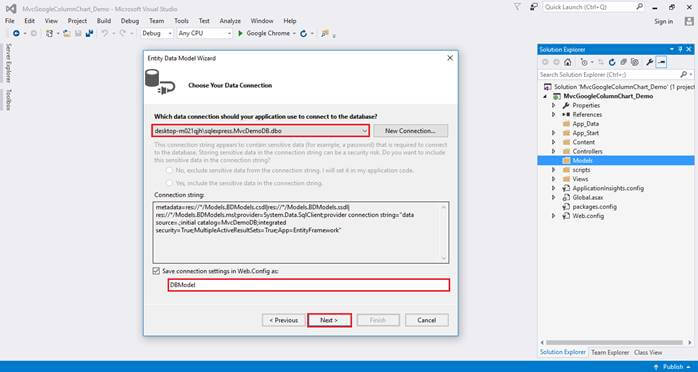The image size is (698, 372).
Task: Toggle Save connection settings in Web.Config checkbox
Action: 156,271
